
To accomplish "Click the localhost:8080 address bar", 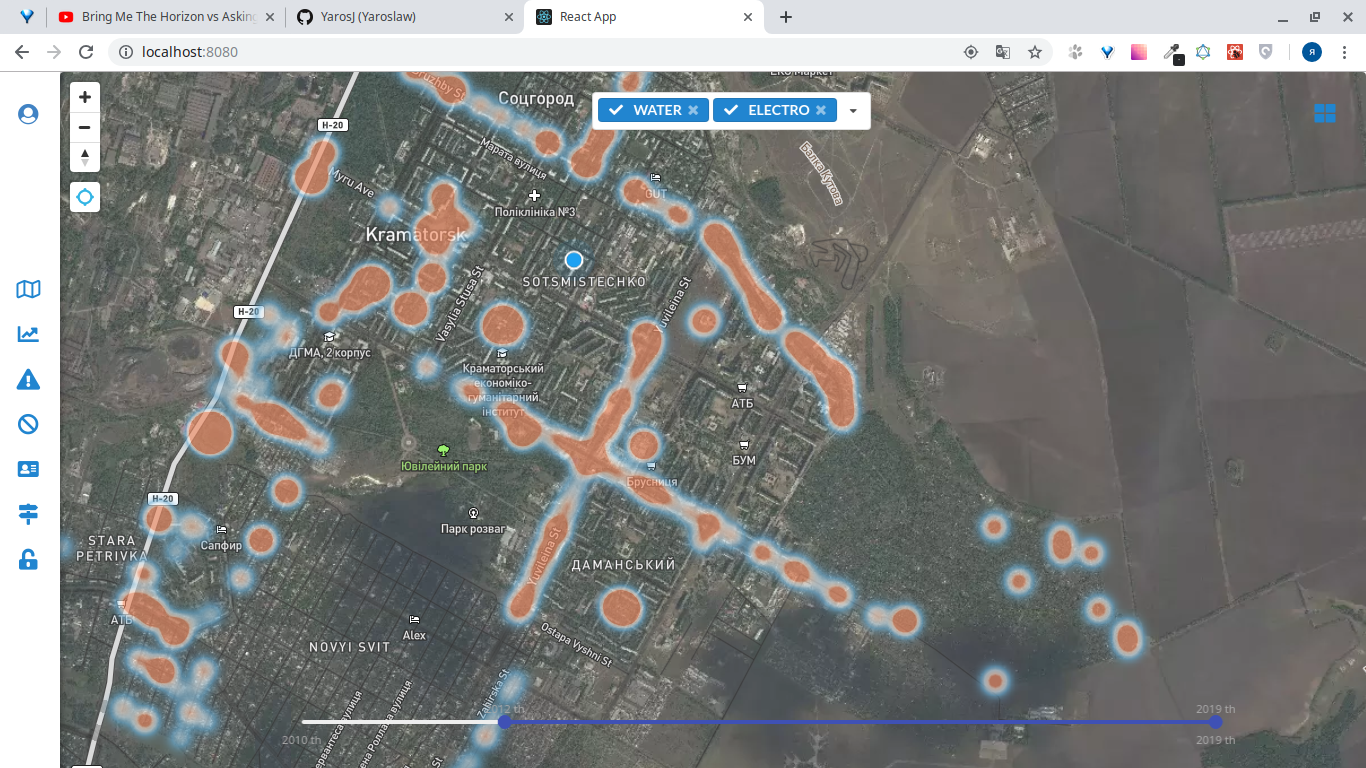I will pyautogui.click(x=540, y=52).
